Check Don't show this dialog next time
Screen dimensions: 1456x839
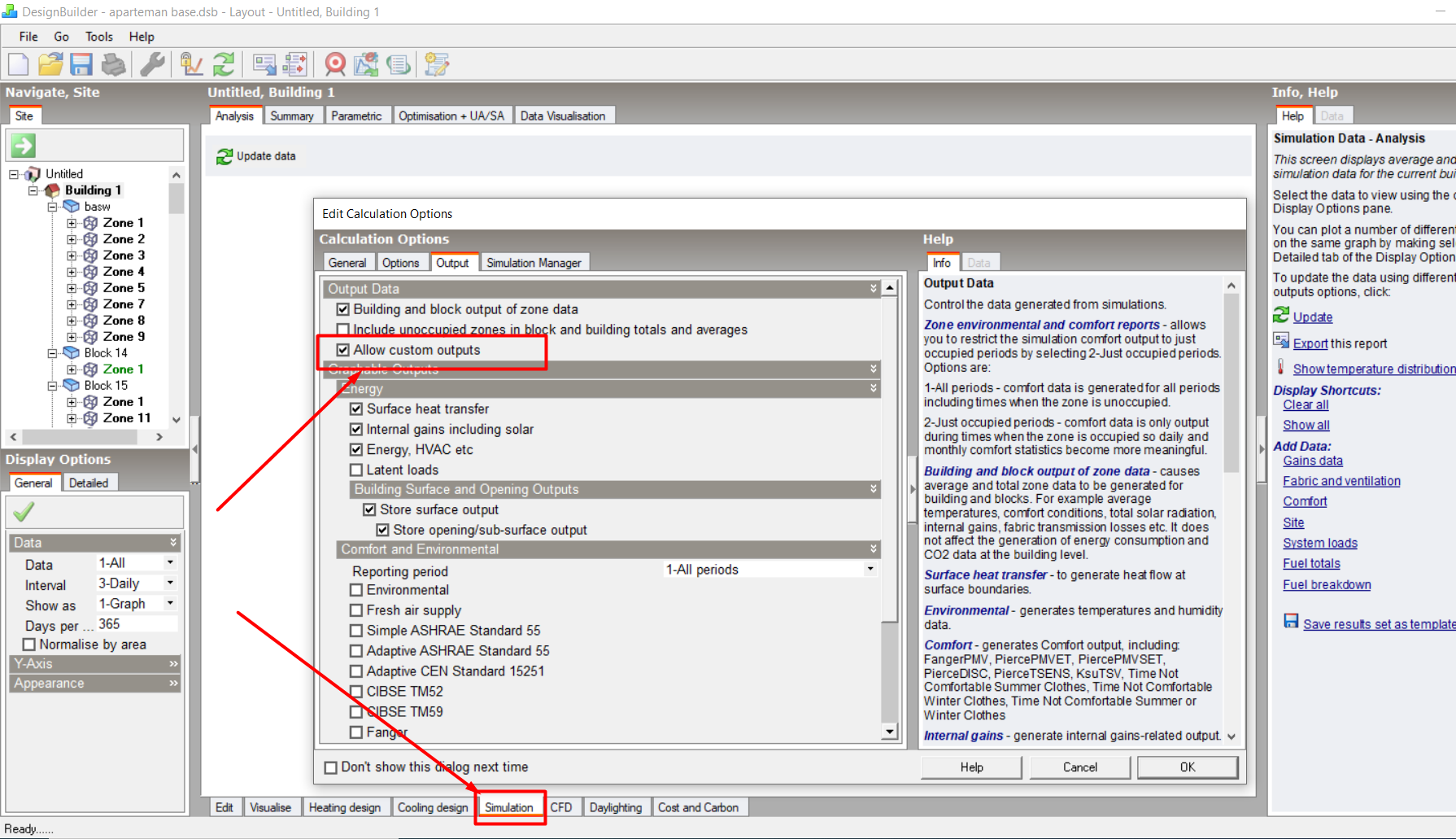tap(331, 767)
